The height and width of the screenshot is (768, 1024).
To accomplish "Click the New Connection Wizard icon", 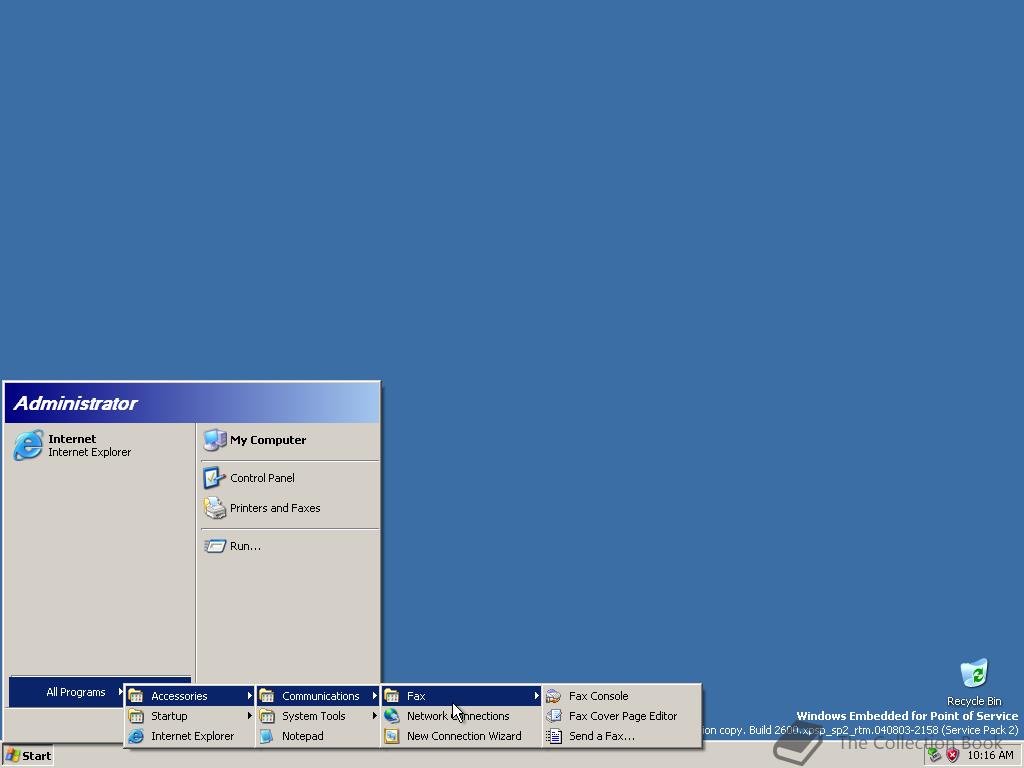I will 392,736.
